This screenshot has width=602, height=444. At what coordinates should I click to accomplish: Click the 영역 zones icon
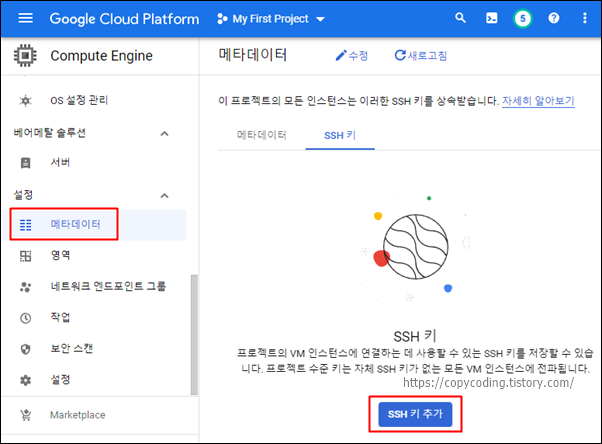coord(25,256)
